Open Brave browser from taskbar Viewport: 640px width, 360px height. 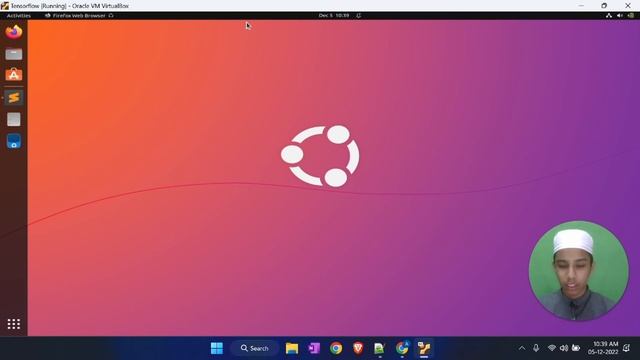(358, 348)
